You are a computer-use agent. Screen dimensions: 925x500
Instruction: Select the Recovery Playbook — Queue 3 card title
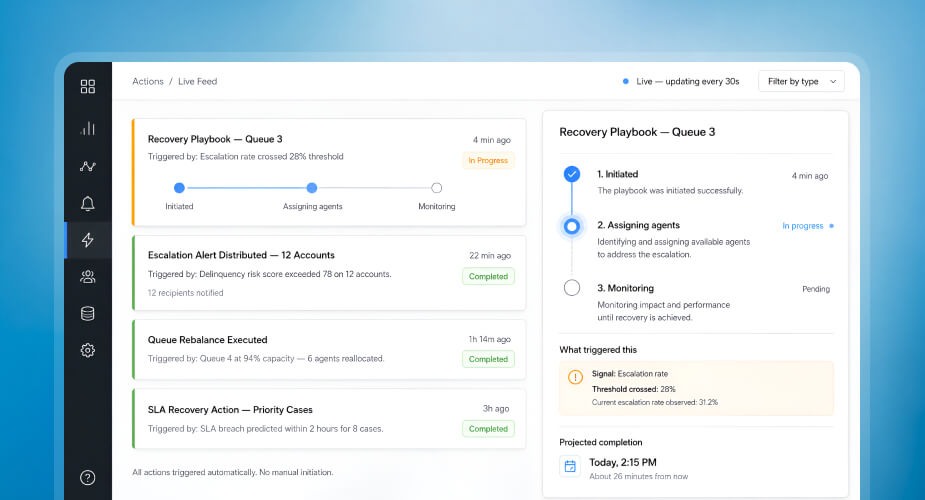pyautogui.click(x=215, y=139)
